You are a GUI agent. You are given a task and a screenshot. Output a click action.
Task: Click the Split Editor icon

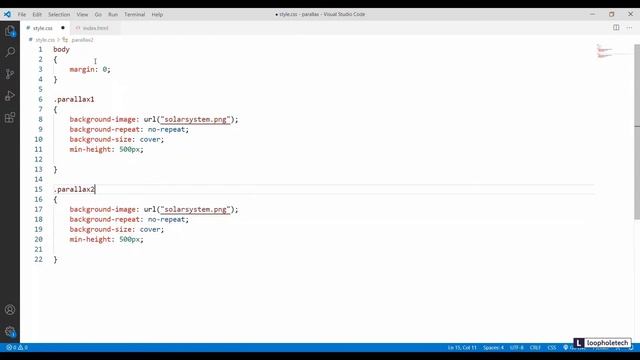[616, 28]
